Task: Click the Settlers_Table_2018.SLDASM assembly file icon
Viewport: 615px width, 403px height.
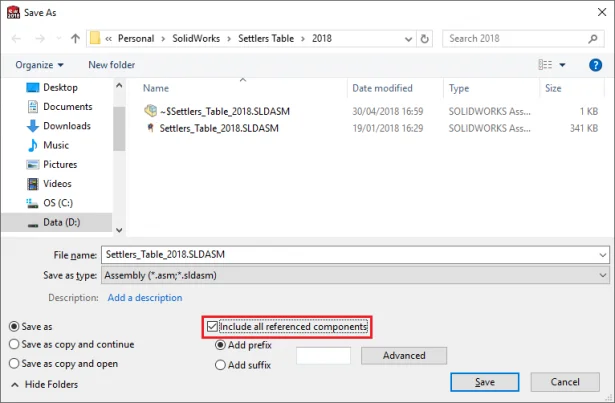Action: tap(150, 128)
